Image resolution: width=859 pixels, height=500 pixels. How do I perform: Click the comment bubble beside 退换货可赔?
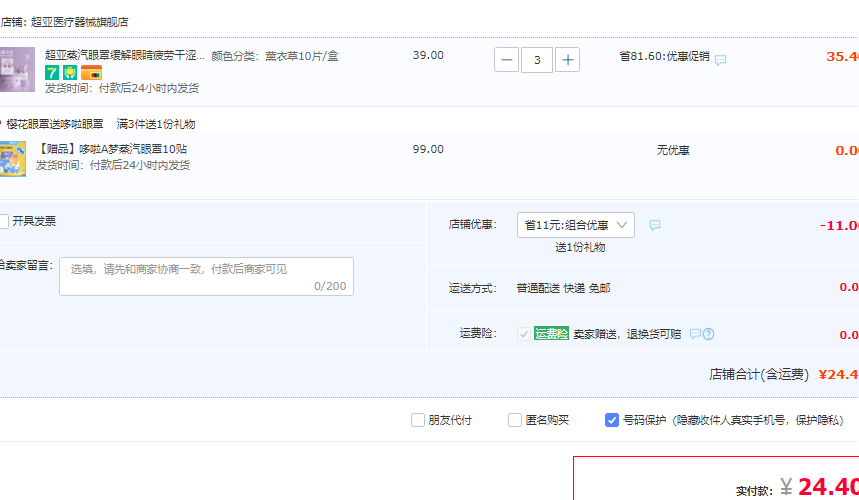695,334
